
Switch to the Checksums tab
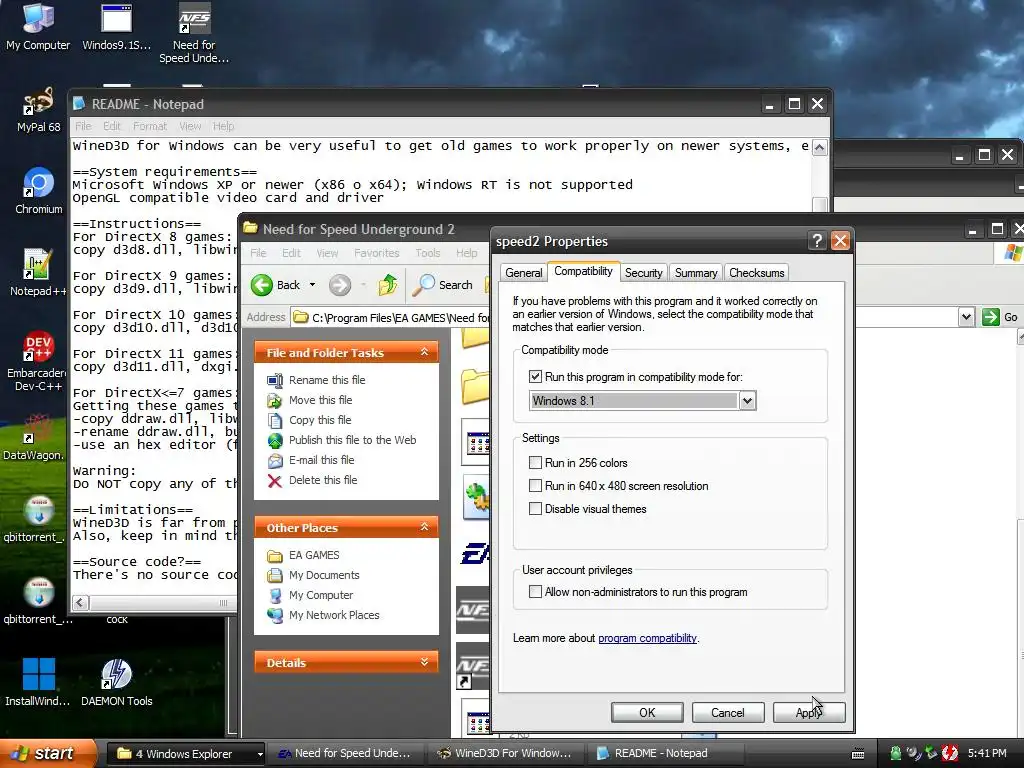(x=756, y=273)
